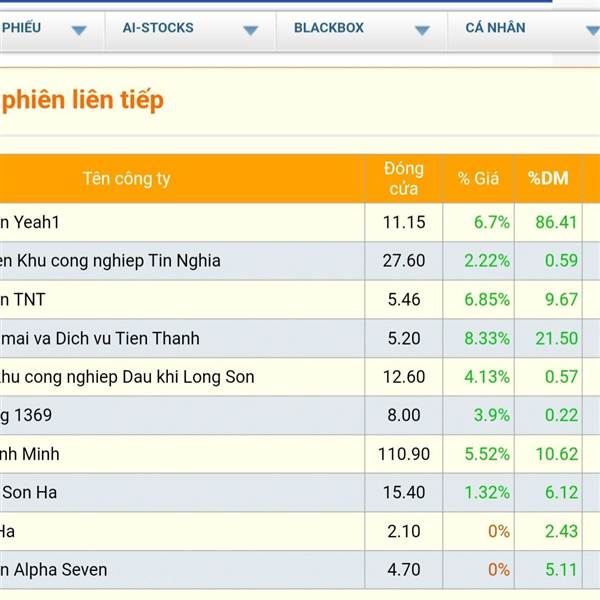Expand the CÁ NHÂN dropdown arrow
The width and height of the screenshot is (600, 600).
click(593, 30)
